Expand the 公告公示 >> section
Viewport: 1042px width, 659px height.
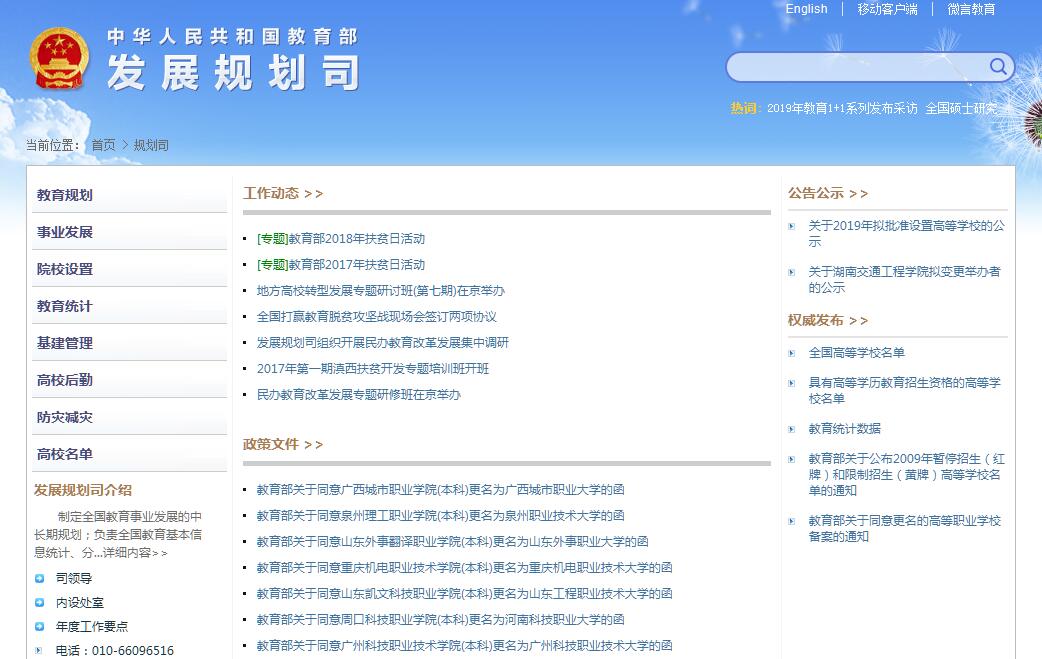click(828, 193)
